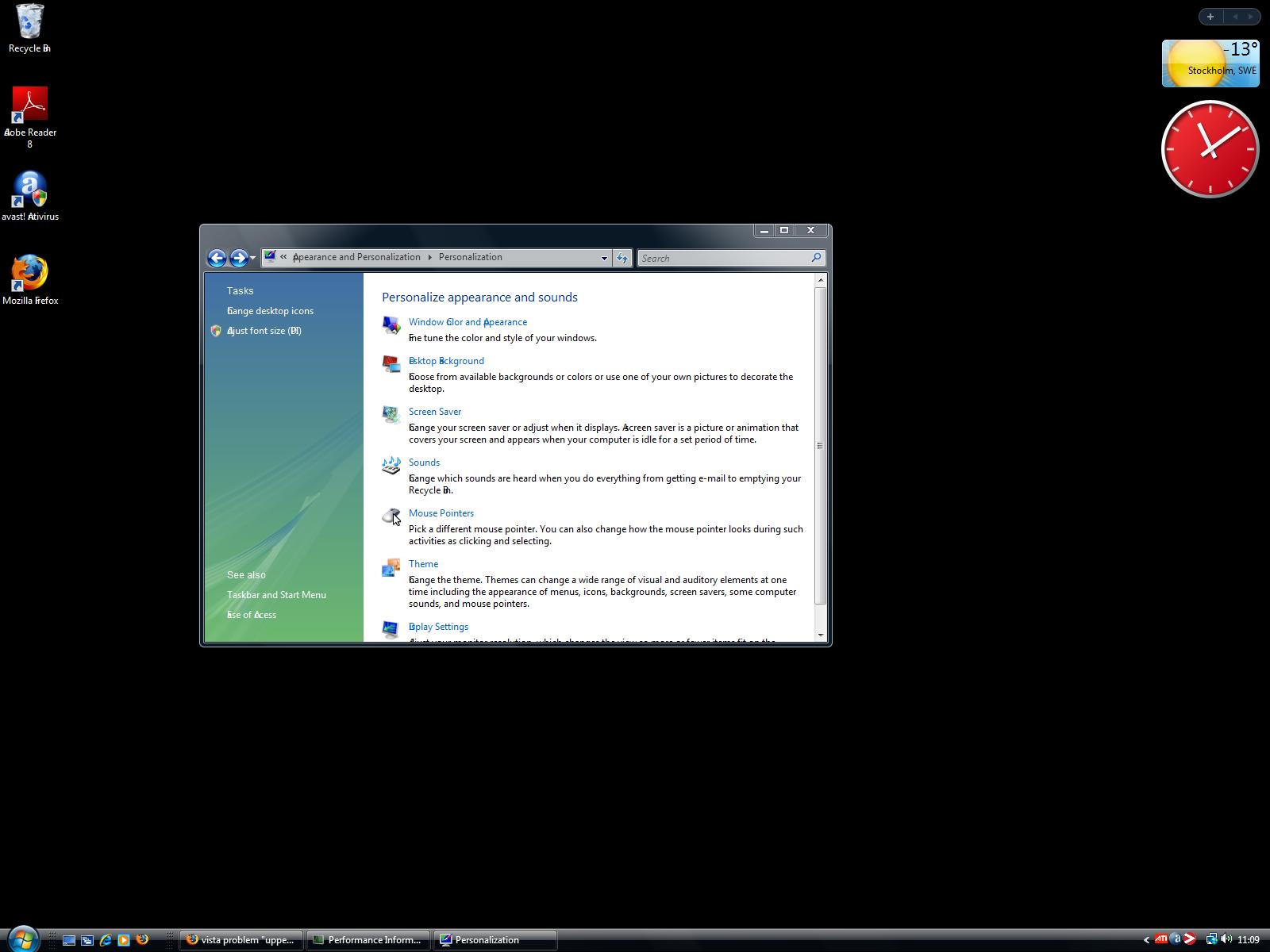This screenshot has width=1270, height=952.
Task: Open Window Color and Appearance link
Action: [468, 322]
